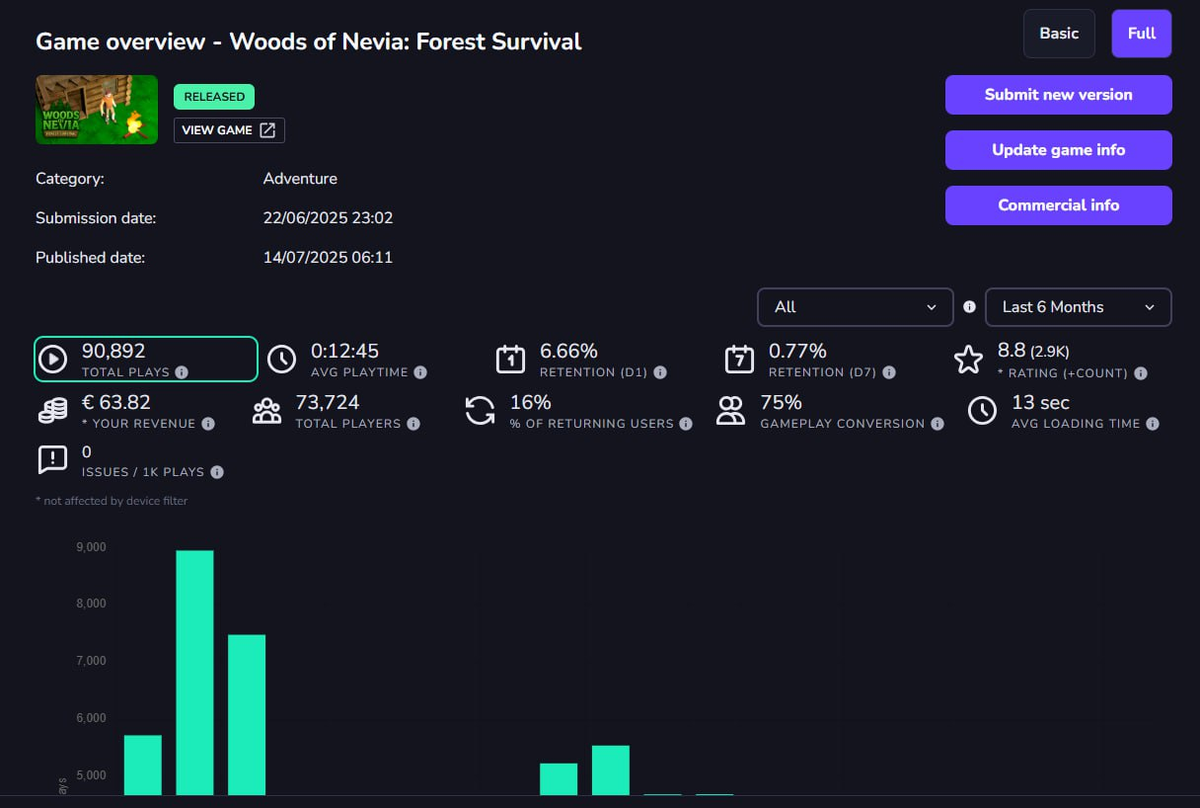Screen dimensions: 1200x808
Task: Open the Last 6 Months period dropdown
Action: tap(1078, 307)
